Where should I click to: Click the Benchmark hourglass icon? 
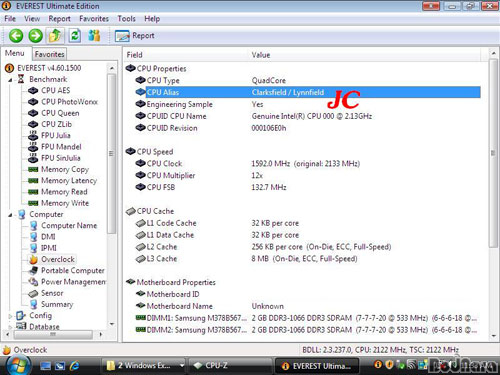(21, 79)
